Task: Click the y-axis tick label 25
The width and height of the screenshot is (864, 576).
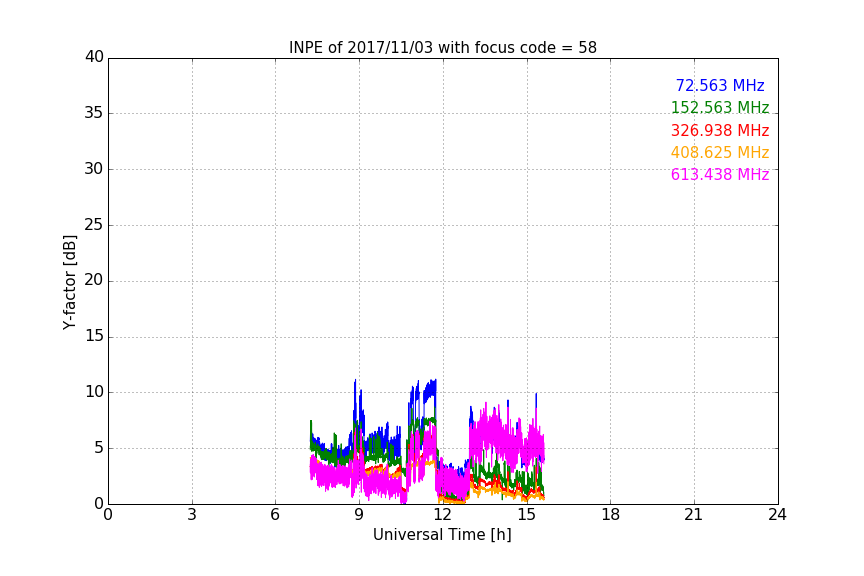Action: (x=94, y=225)
